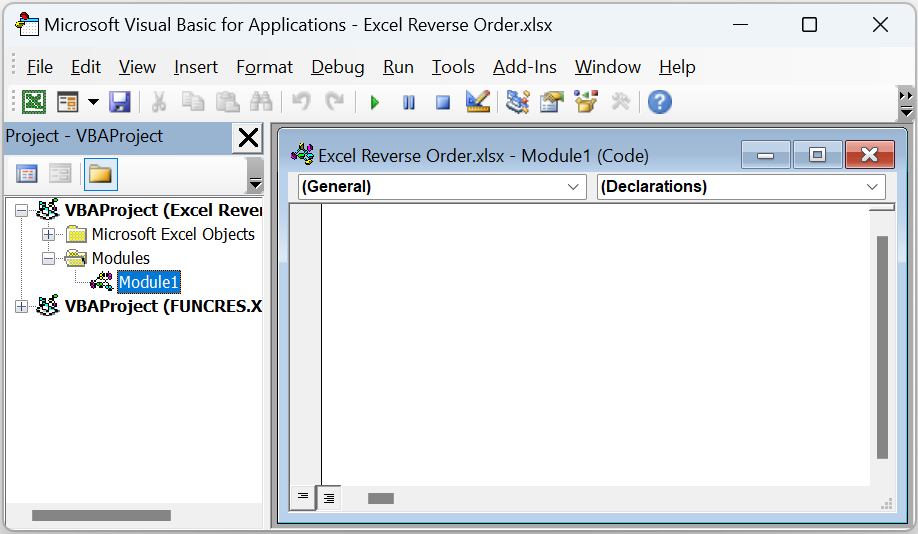Minimize the Module1 code window
Viewport: 918px width, 534px height.
pyautogui.click(x=766, y=155)
